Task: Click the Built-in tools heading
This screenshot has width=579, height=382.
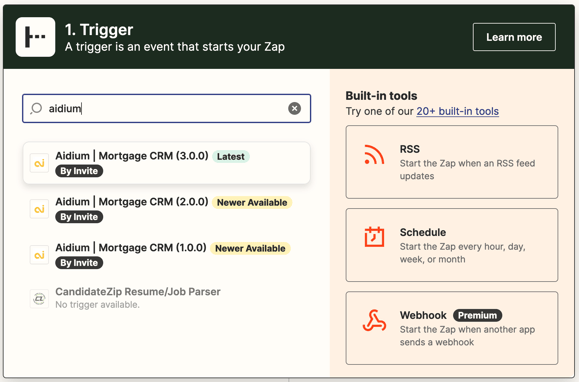Action: point(381,96)
